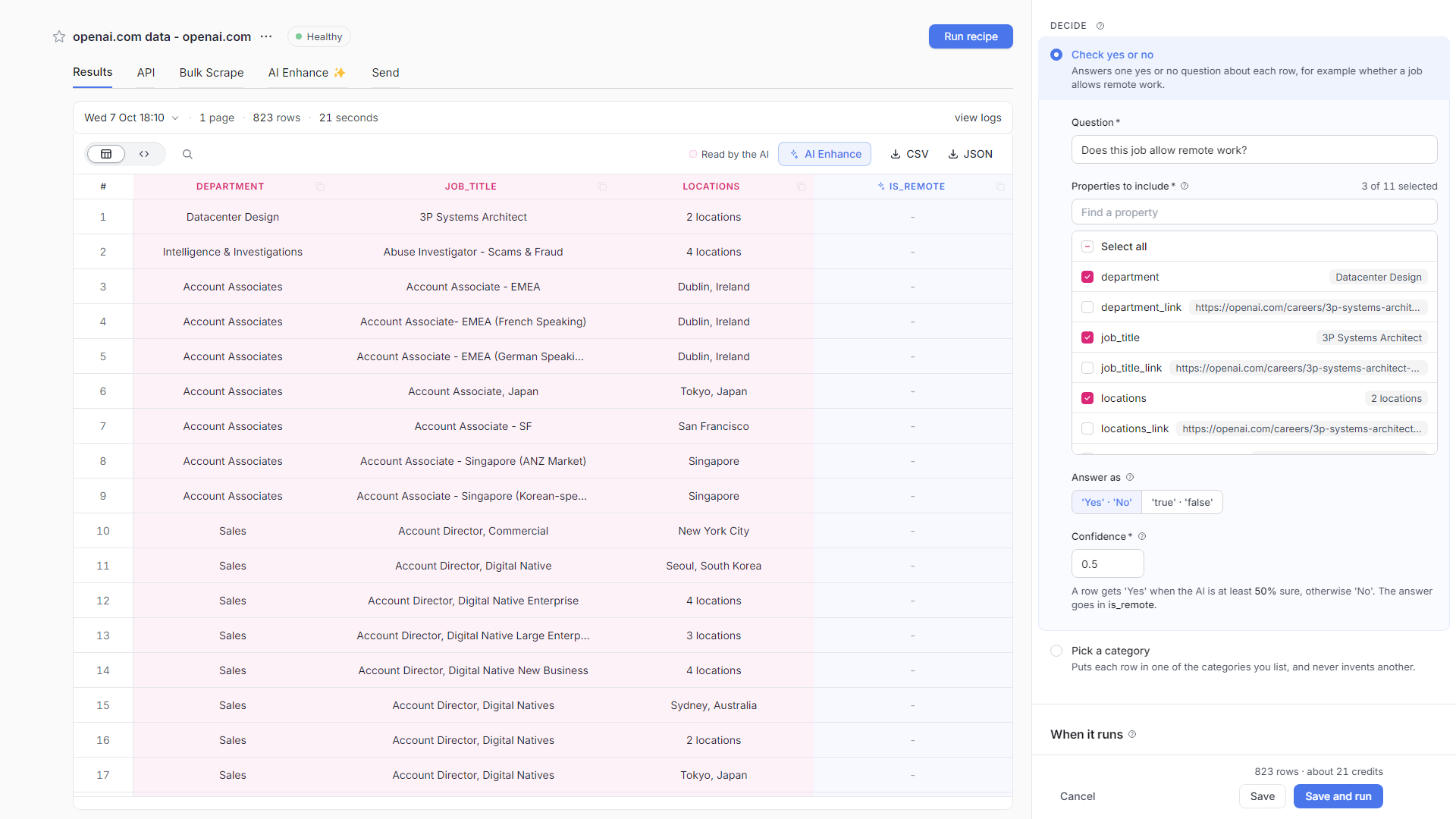Open the Send tab
This screenshot has height=819, width=1456.
[385, 73]
